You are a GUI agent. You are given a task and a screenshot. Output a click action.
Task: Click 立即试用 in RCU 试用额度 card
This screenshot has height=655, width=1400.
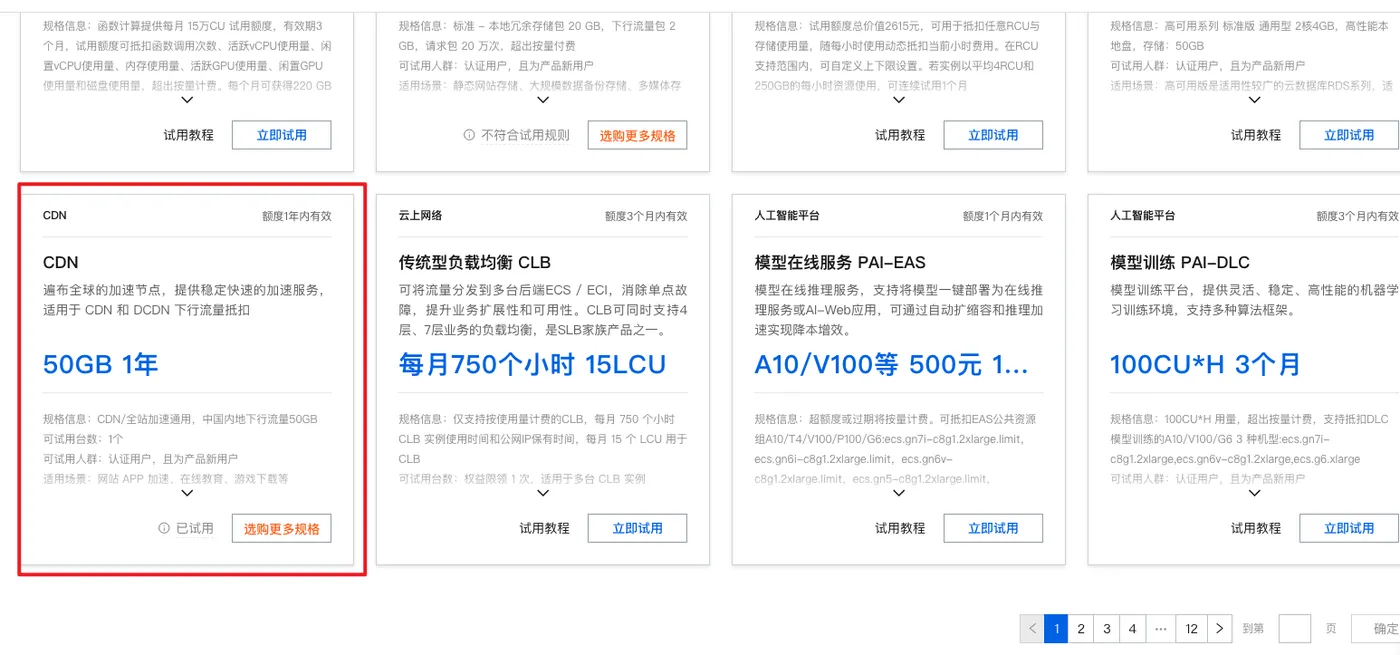[993, 135]
